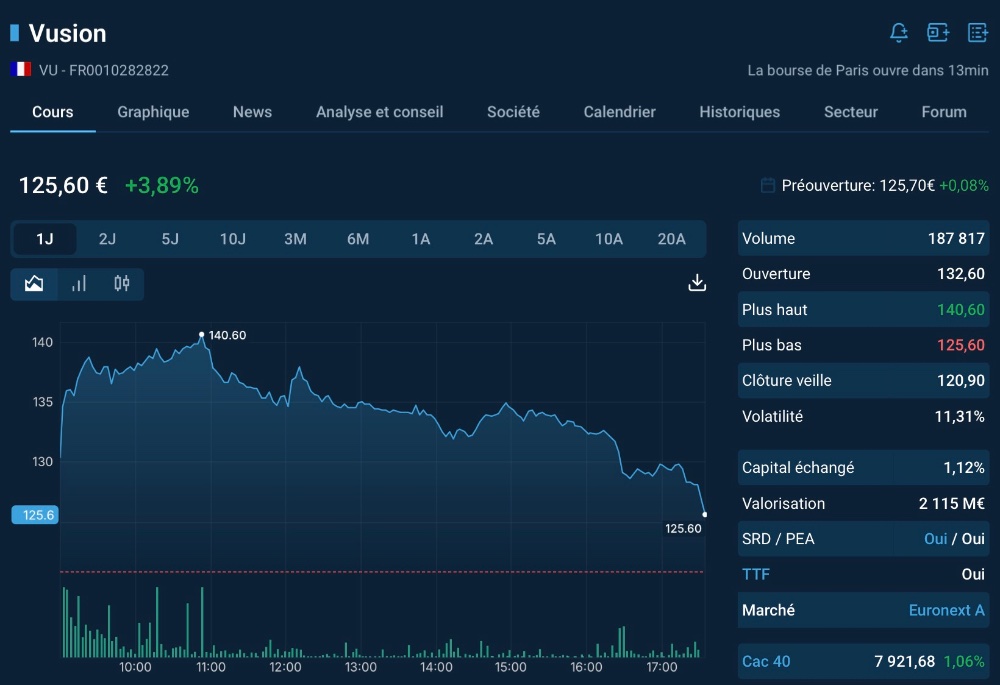Open the News tab
The image size is (1000, 685).
click(x=253, y=112)
